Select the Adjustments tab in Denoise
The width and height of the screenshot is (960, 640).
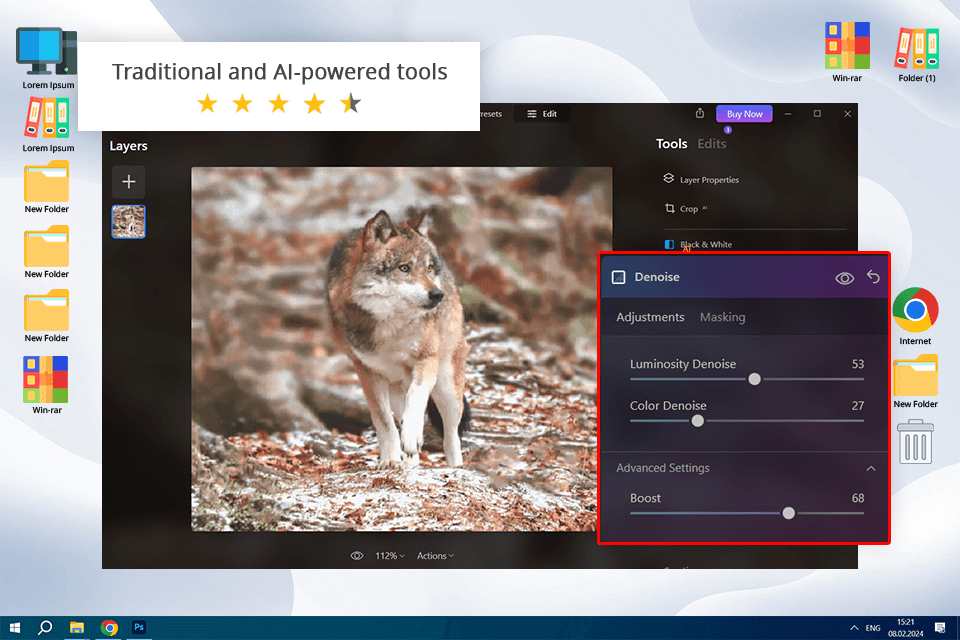point(650,317)
